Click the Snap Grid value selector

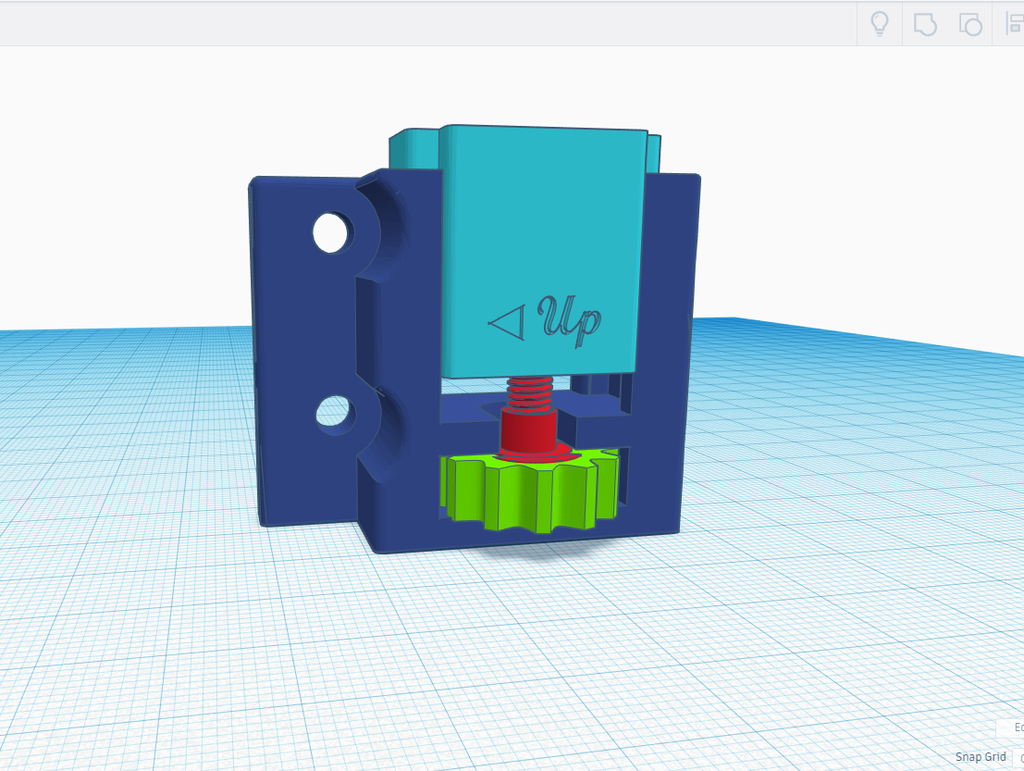tap(1018, 757)
